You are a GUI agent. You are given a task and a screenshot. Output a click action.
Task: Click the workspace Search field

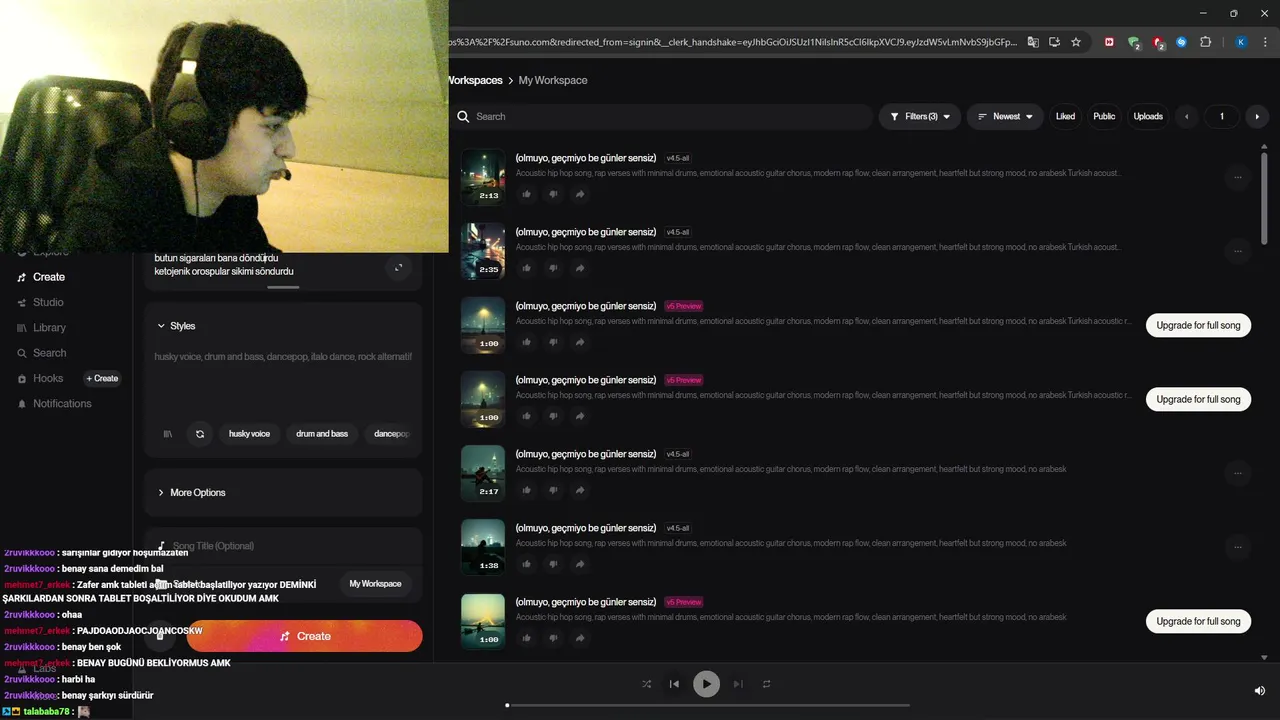coord(662,117)
